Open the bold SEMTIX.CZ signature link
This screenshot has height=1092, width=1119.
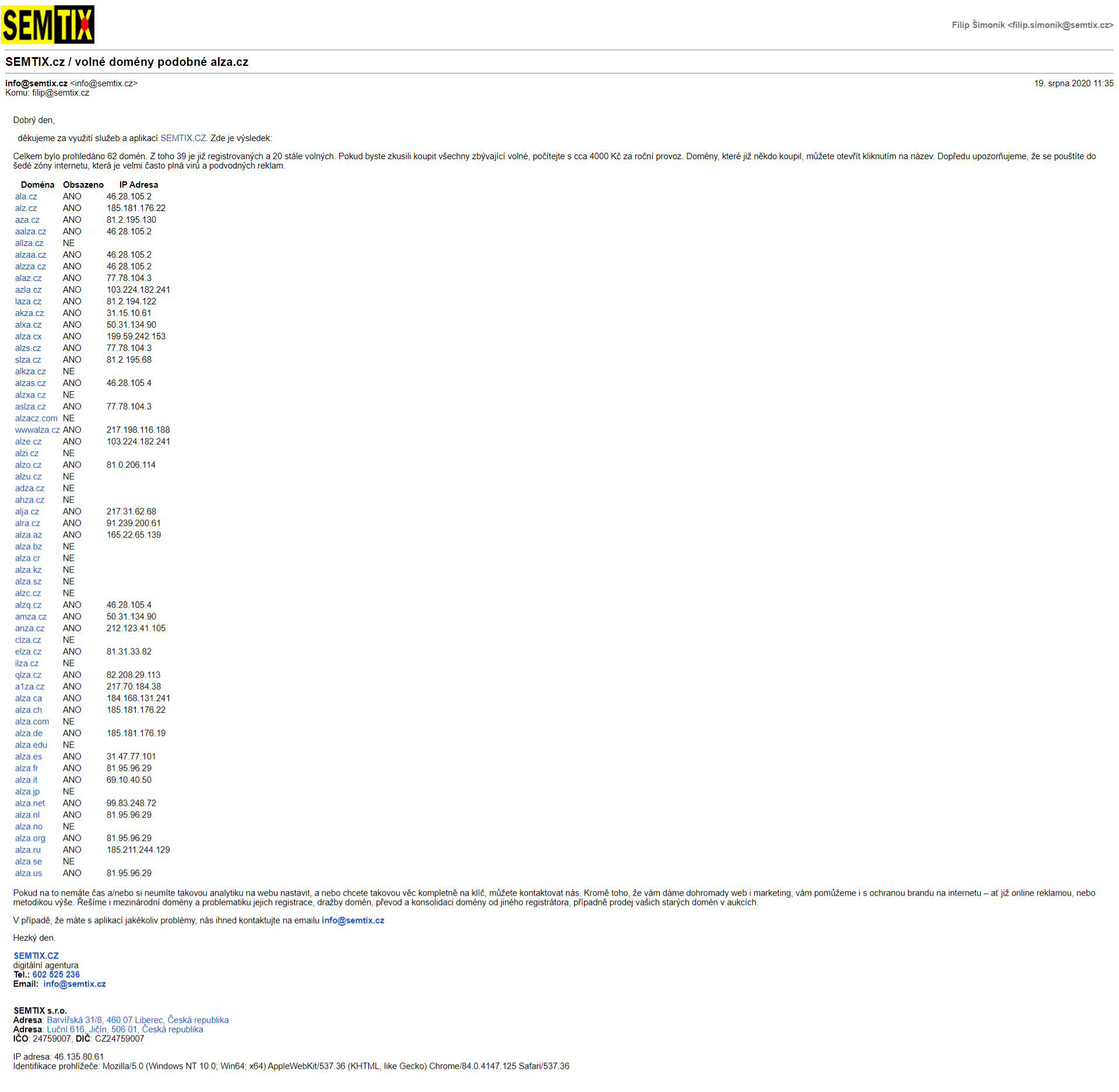(36, 956)
